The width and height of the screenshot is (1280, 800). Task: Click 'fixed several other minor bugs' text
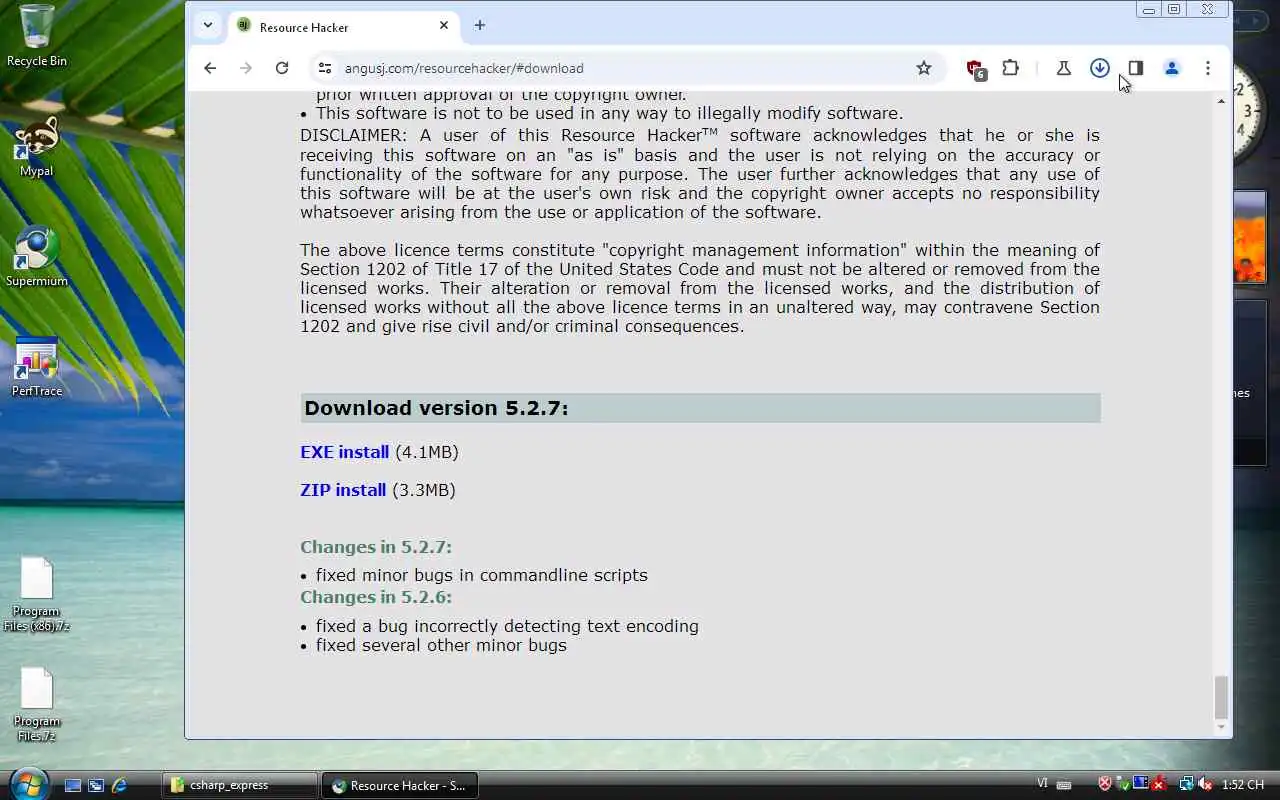[441, 645]
